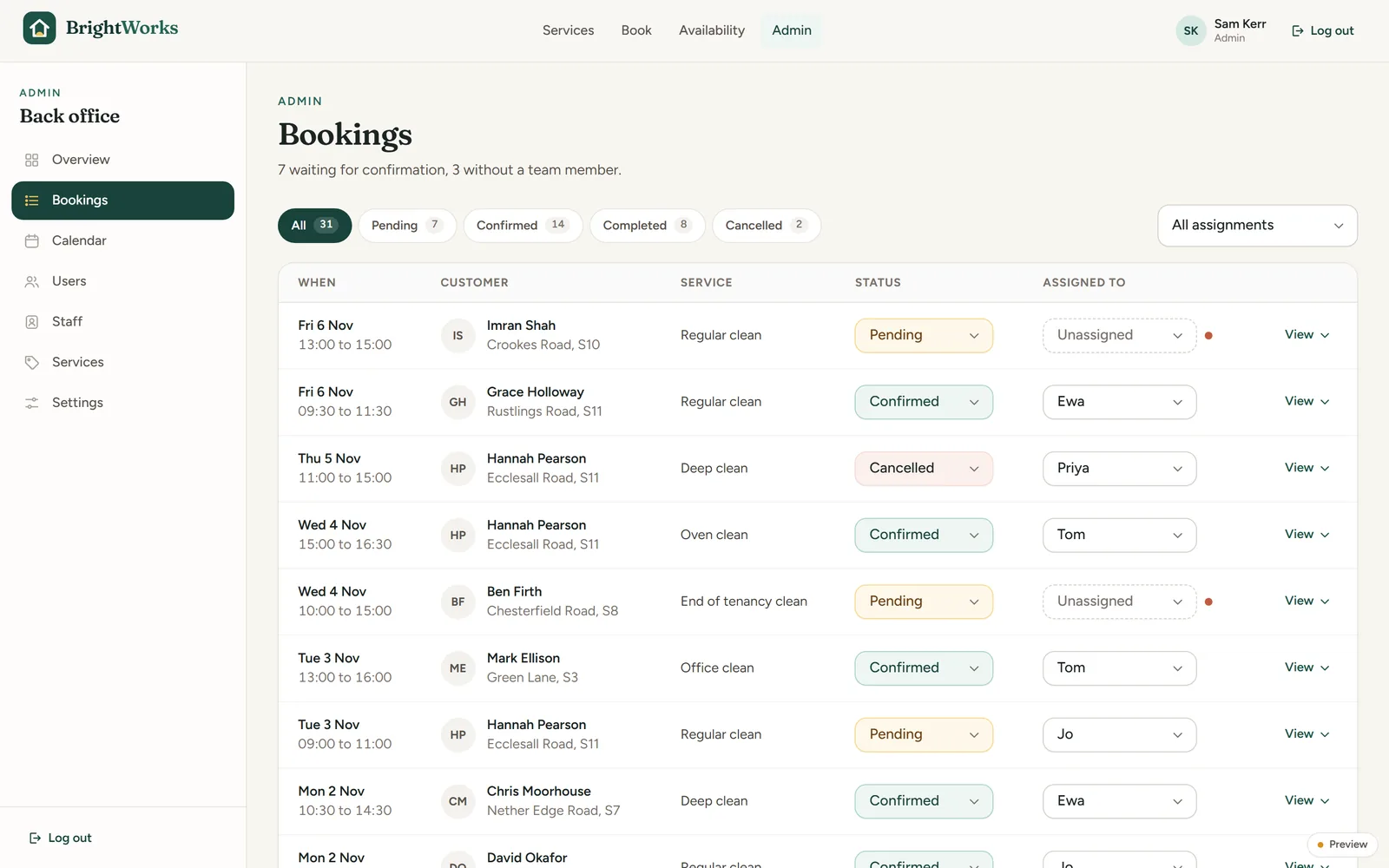
Task: Click the Users people icon in sidebar
Action: tap(32, 281)
